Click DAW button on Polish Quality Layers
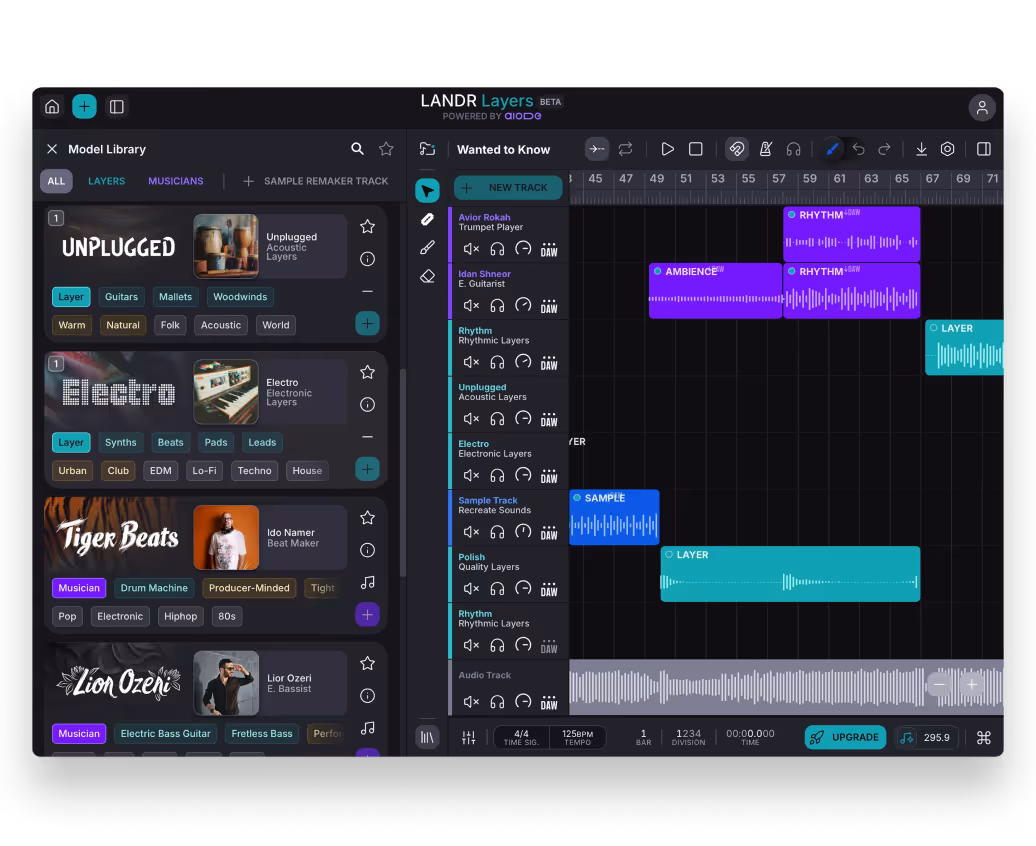1036x846 pixels. click(x=549, y=589)
